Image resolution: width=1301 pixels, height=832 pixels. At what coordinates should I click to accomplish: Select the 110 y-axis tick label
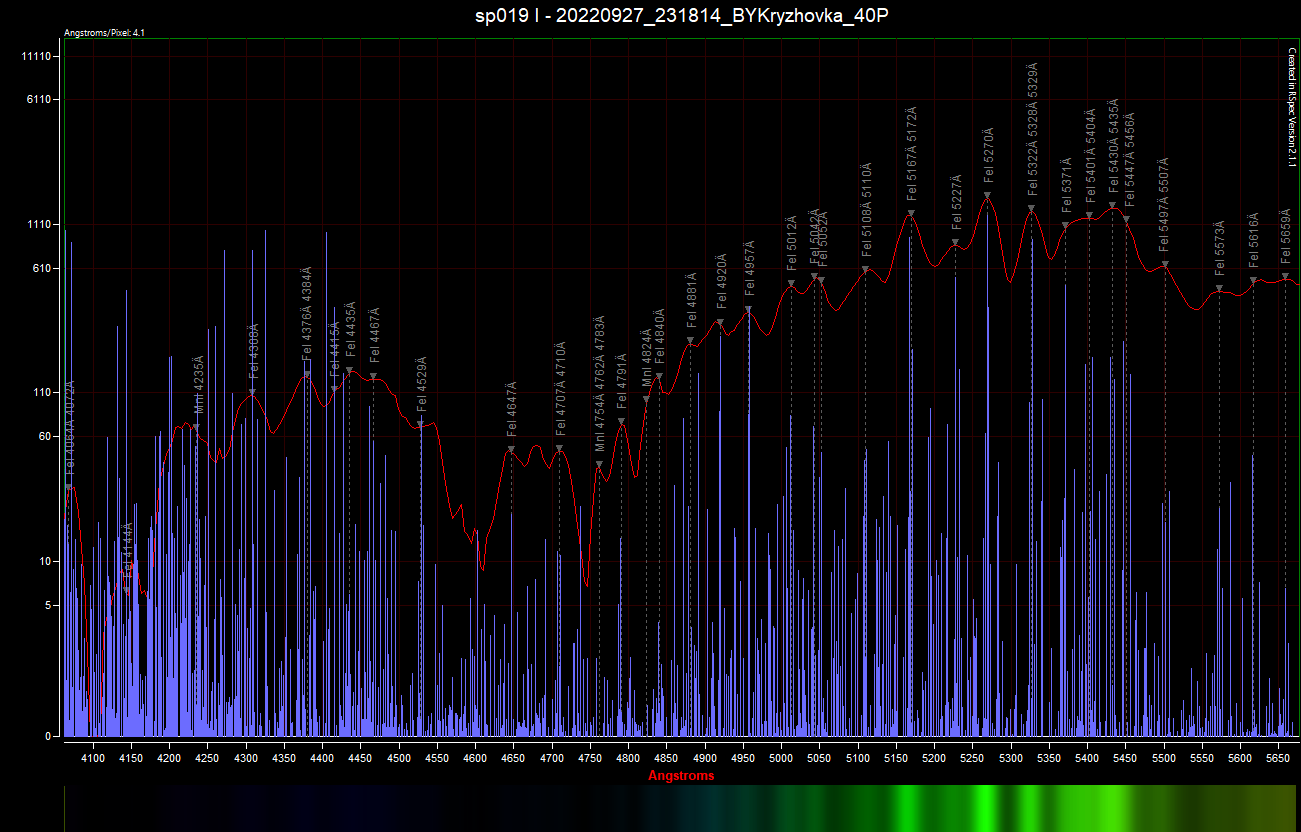coord(43,393)
